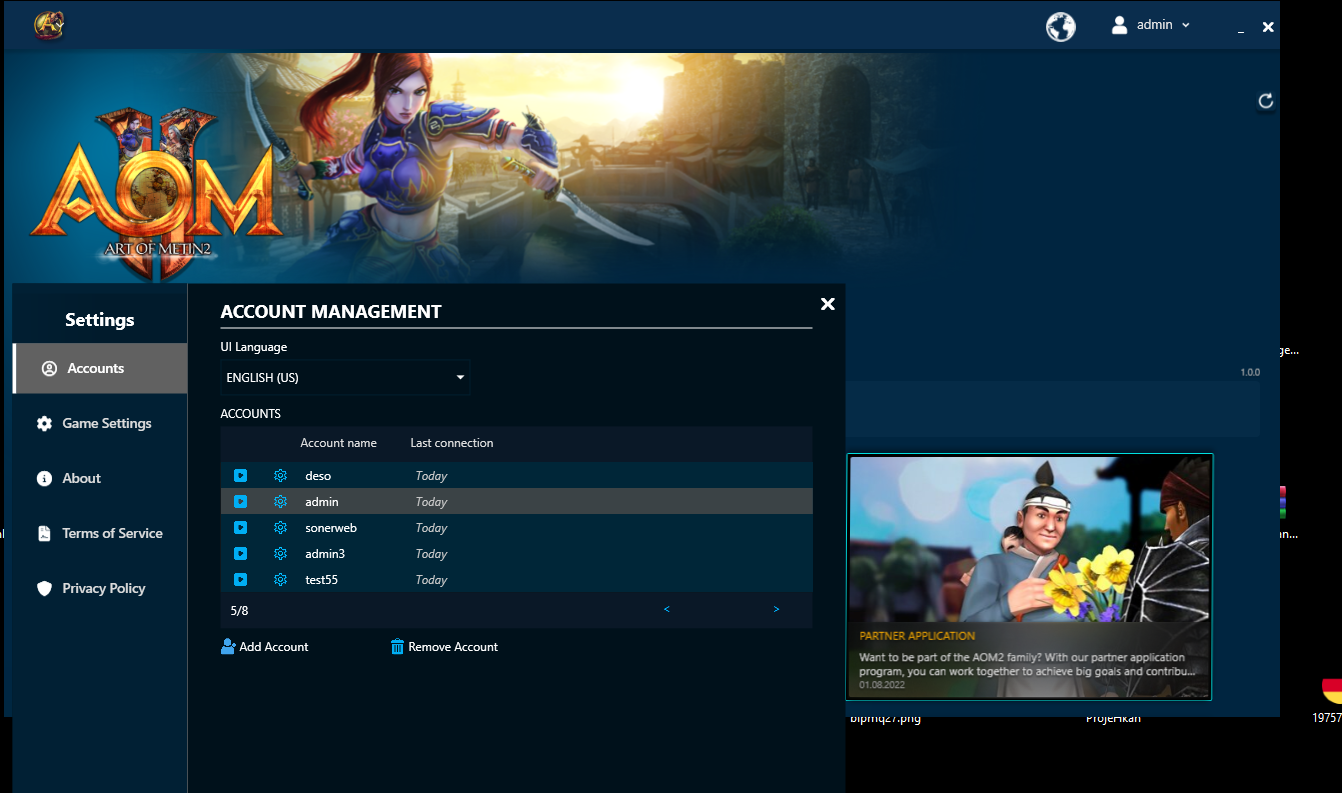
Task: Click the Last connection column header
Action: [x=452, y=443]
